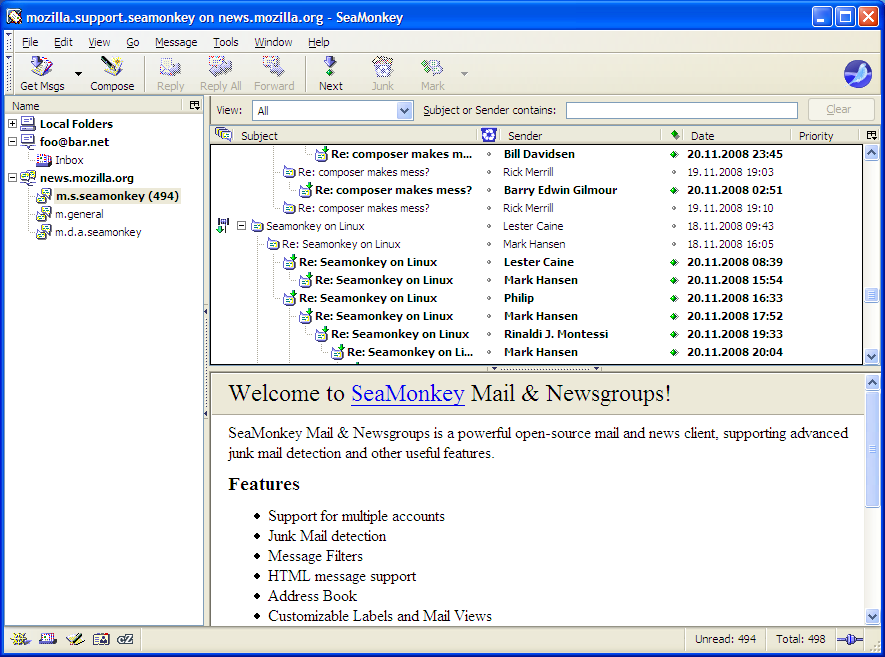
Task: Open the Tools menu
Action: 225,42
